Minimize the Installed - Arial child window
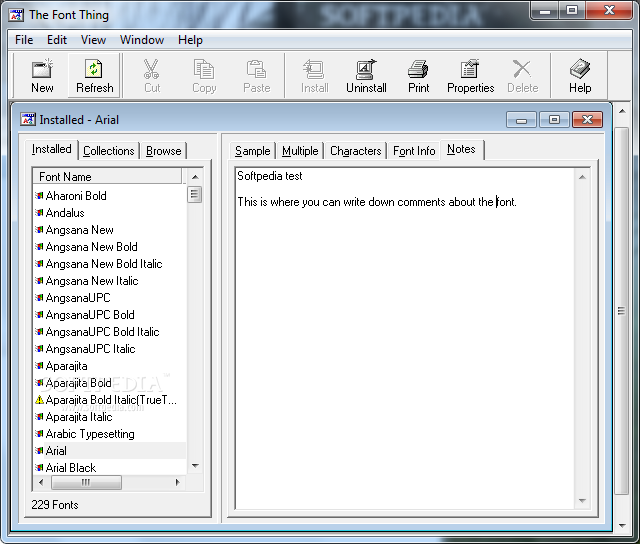 pyautogui.click(x=521, y=120)
